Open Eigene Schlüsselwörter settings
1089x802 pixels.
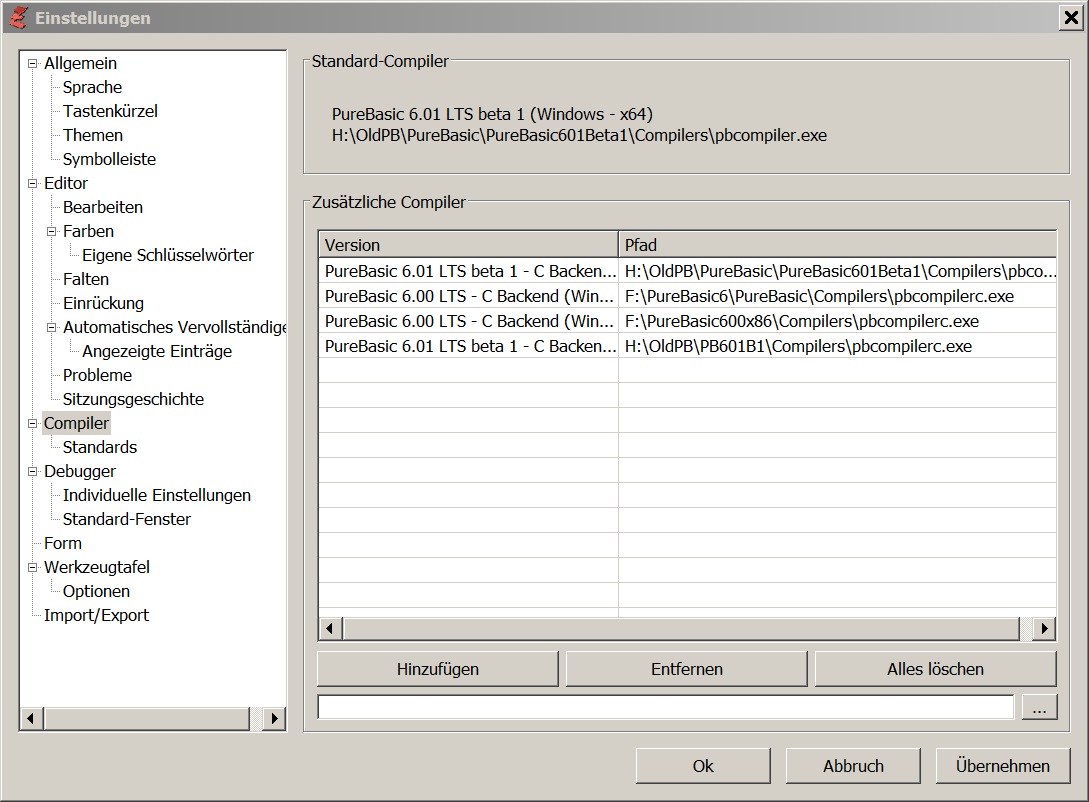(168, 255)
